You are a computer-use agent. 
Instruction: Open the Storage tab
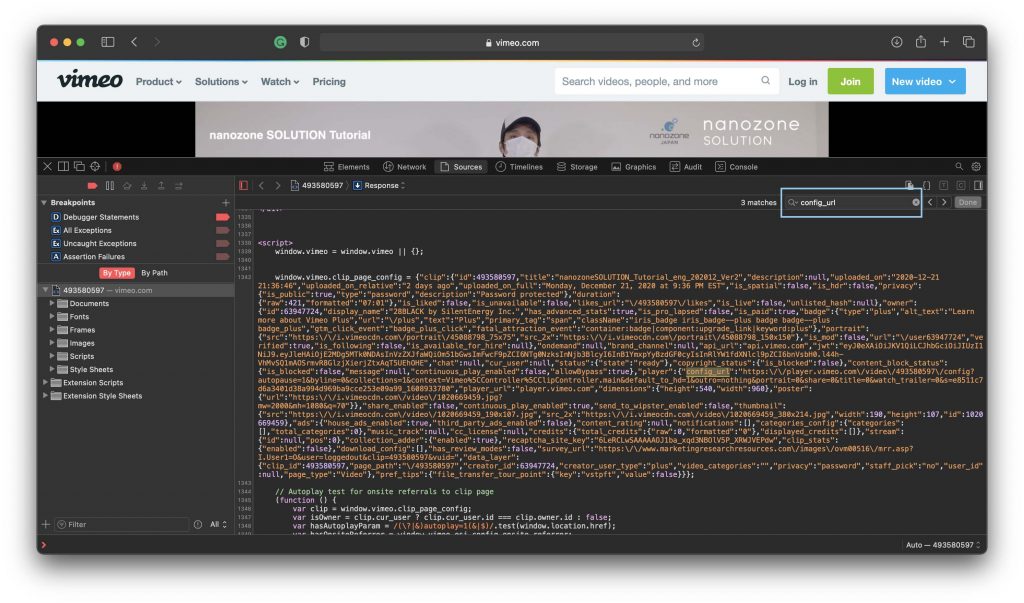coord(577,167)
